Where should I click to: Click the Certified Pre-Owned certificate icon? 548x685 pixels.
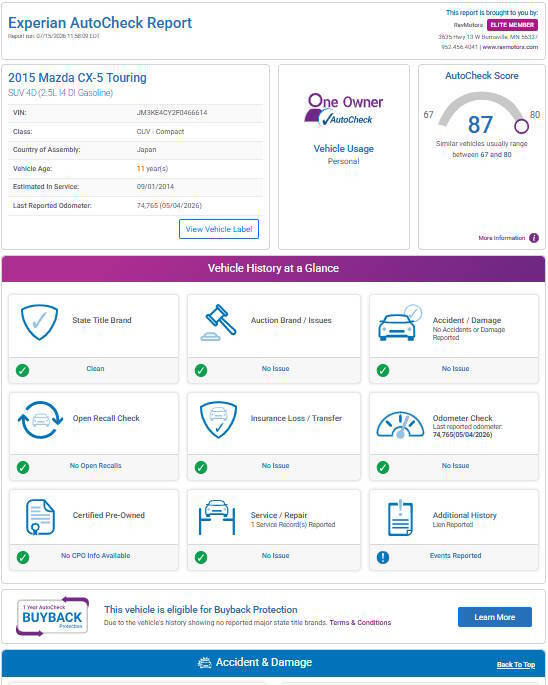tap(40, 517)
